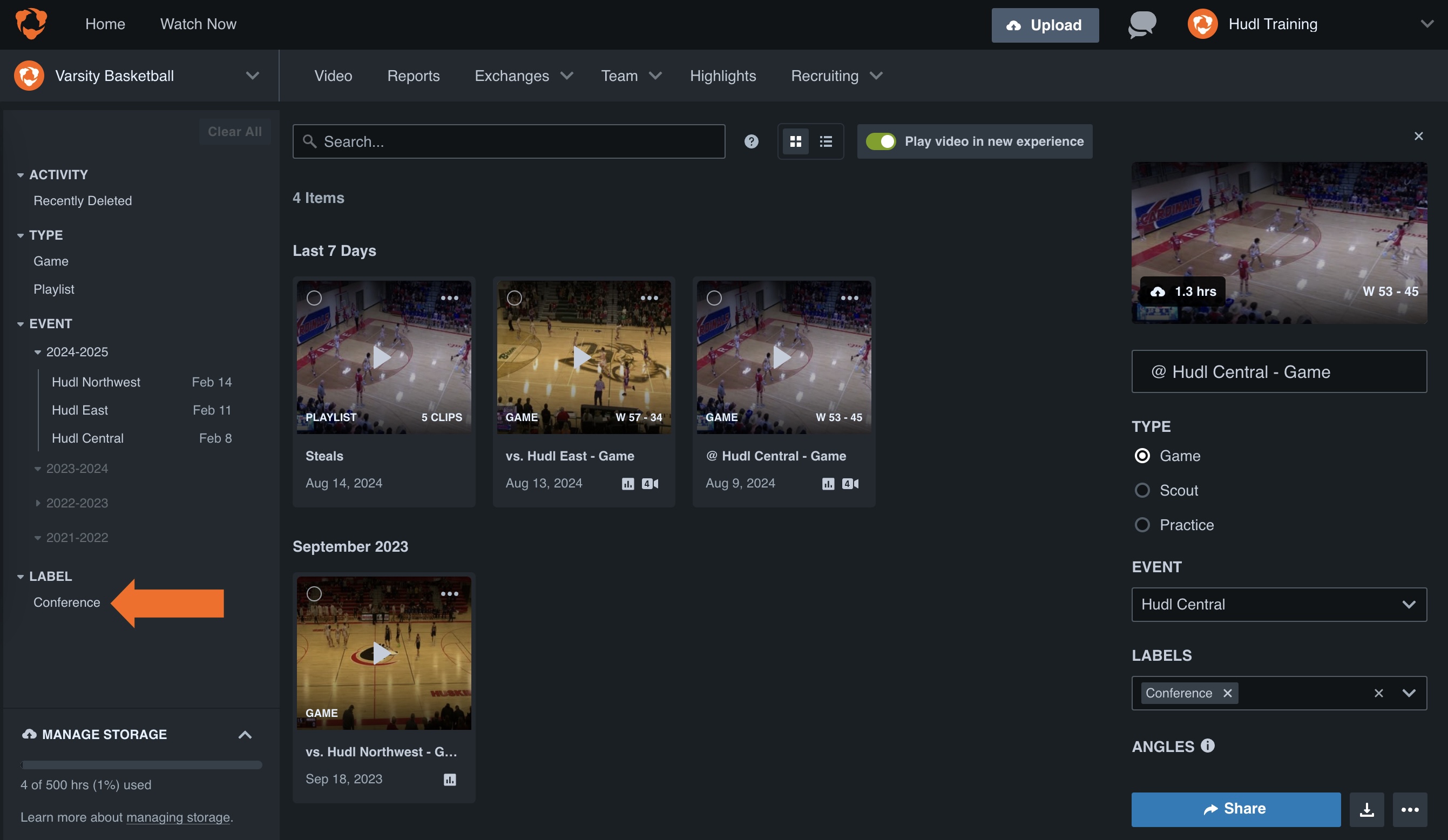Switch to list view layout

(x=826, y=141)
